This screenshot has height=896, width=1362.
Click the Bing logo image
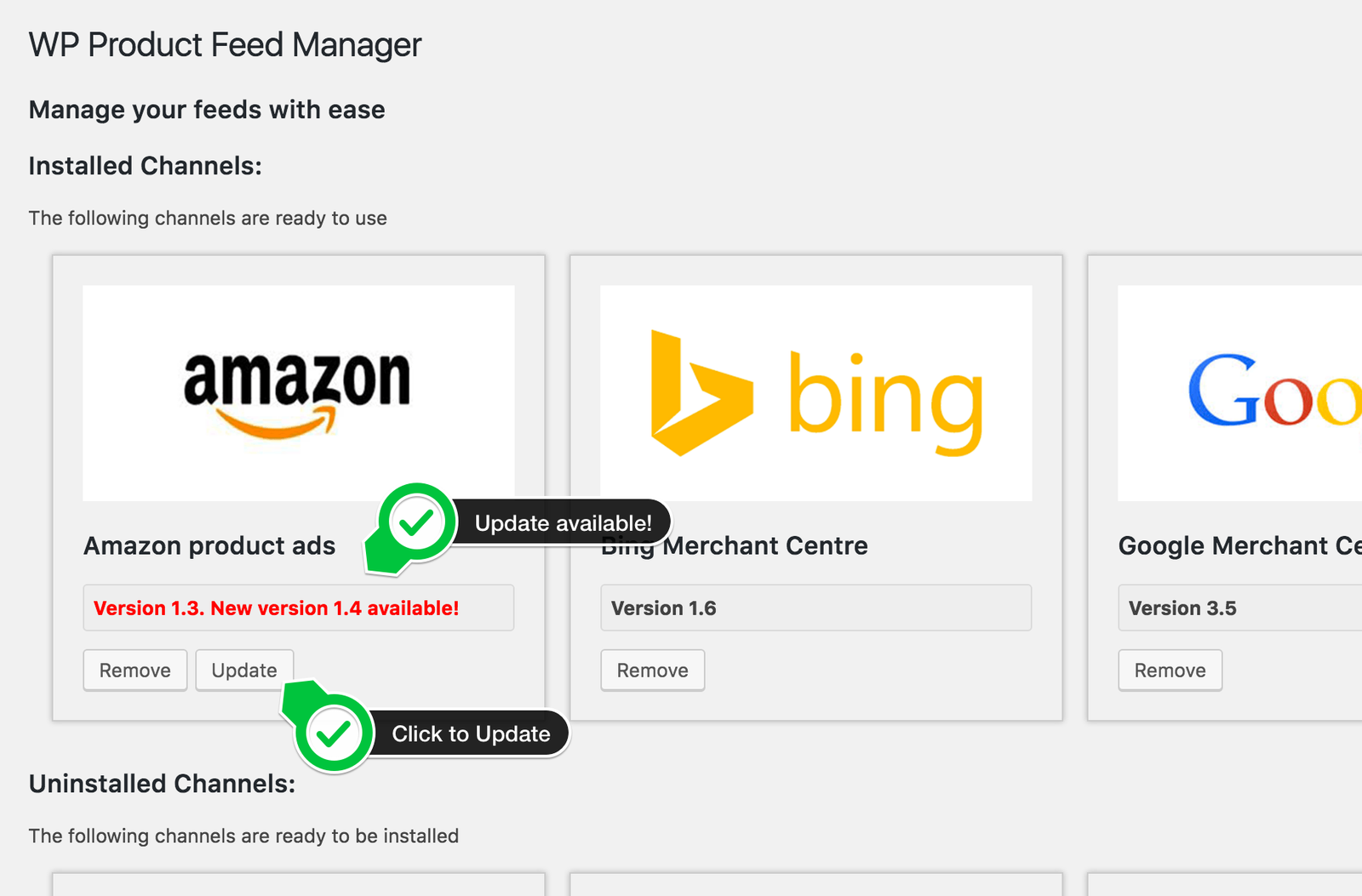tap(815, 393)
